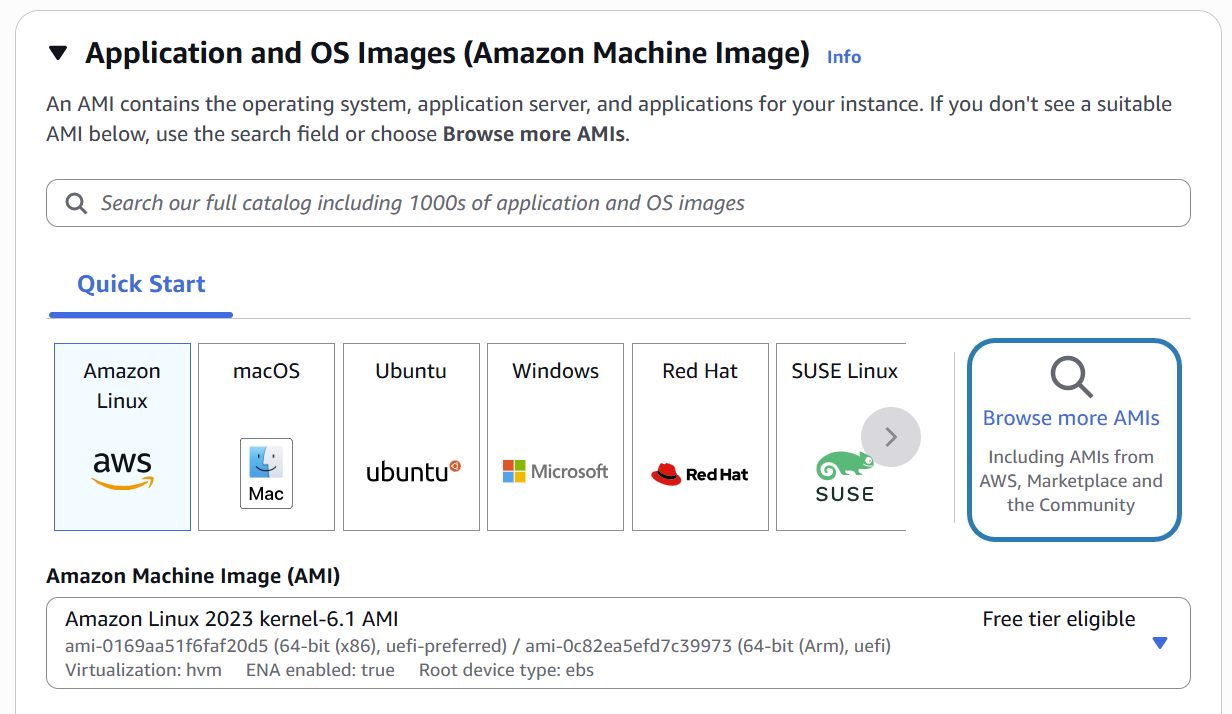This screenshot has height=714, width=1232.
Task: Click the search icon in catalog search bar
Action: coord(76,203)
